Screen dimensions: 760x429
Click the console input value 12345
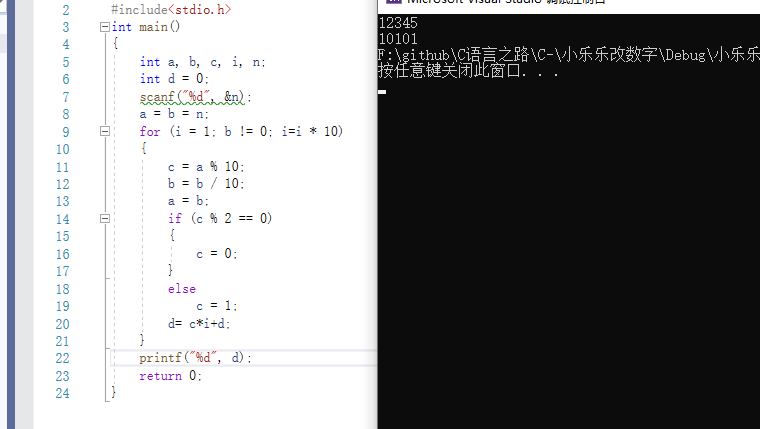click(398, 23)
